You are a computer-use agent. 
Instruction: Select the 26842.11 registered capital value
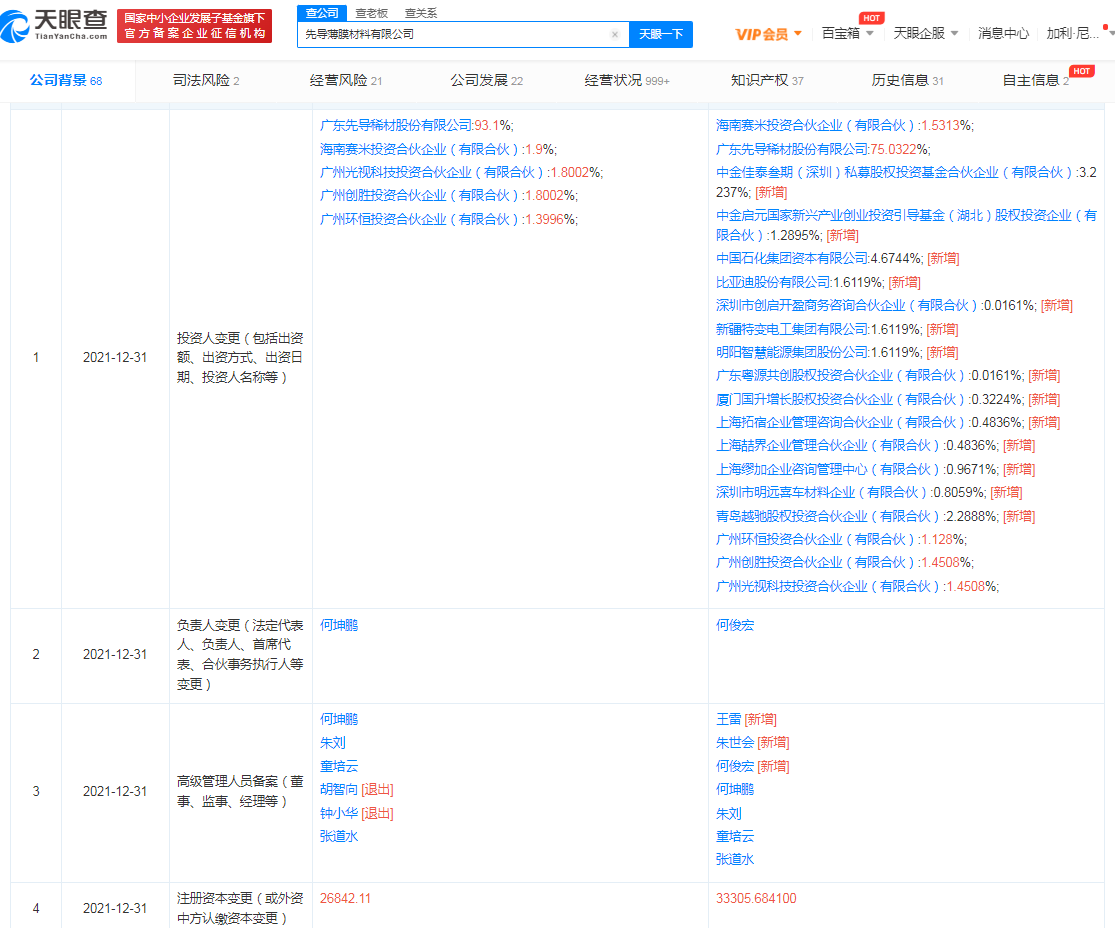coord(346,899)
